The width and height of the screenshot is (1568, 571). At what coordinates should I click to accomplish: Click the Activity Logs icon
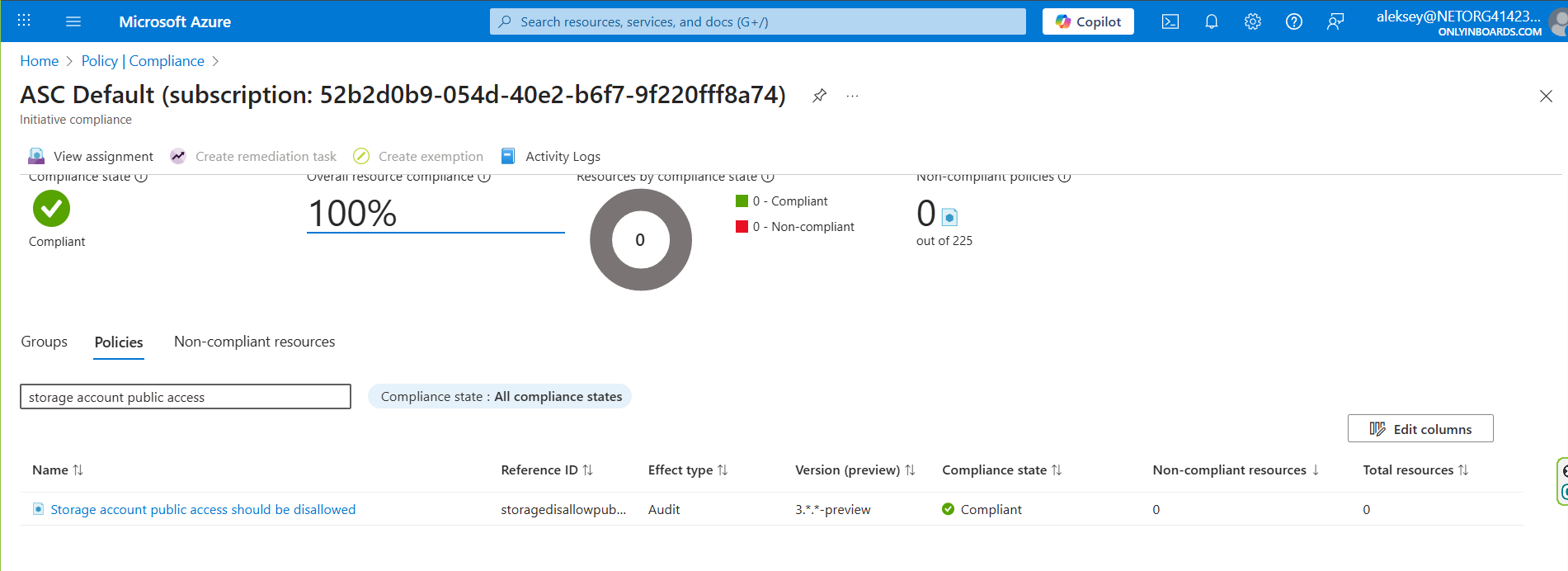pos(508,156)
